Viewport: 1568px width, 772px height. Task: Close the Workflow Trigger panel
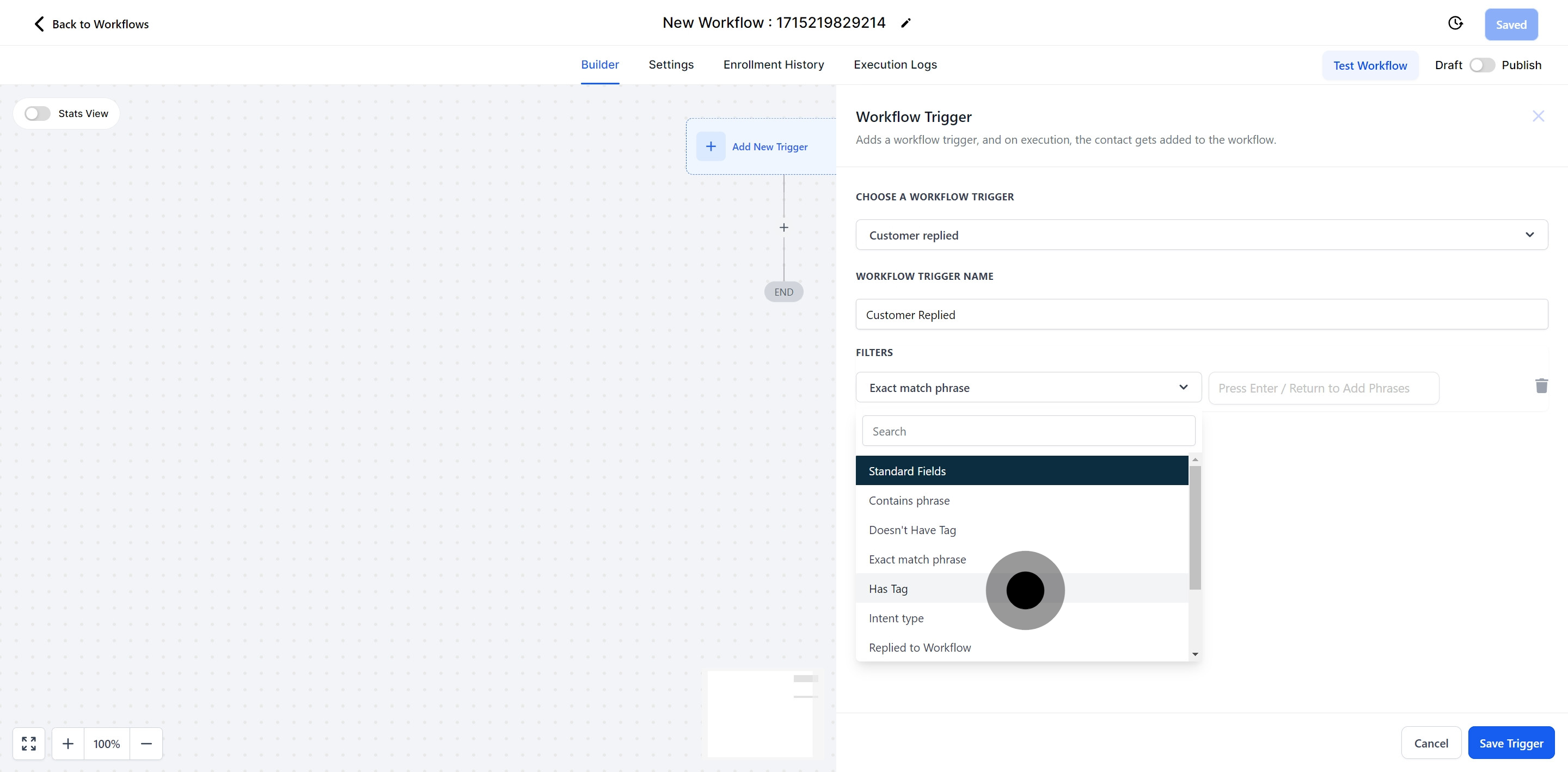[x=1538, y=117]
